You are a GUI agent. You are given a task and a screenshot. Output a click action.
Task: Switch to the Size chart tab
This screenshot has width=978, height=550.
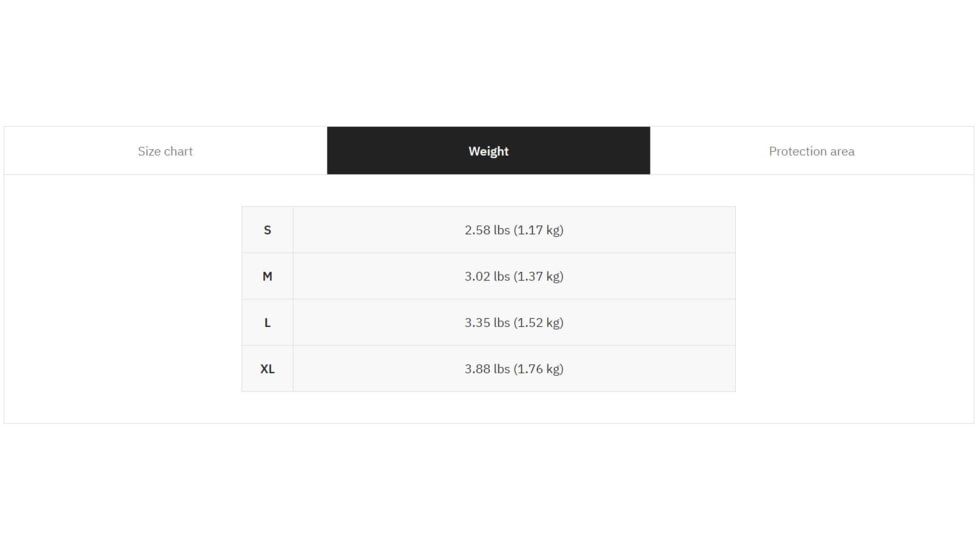click(165, 151)
